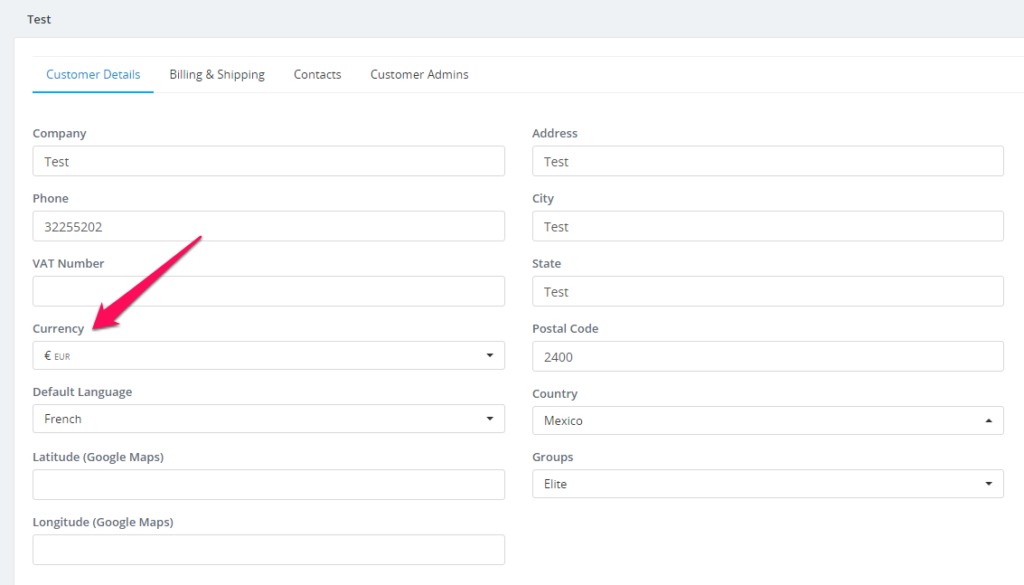The height and width of the screenshot is (585, 1024).
Task: Click the Groups dropdown caret icon
Action: pyautogui.click(x=989, y=484)
